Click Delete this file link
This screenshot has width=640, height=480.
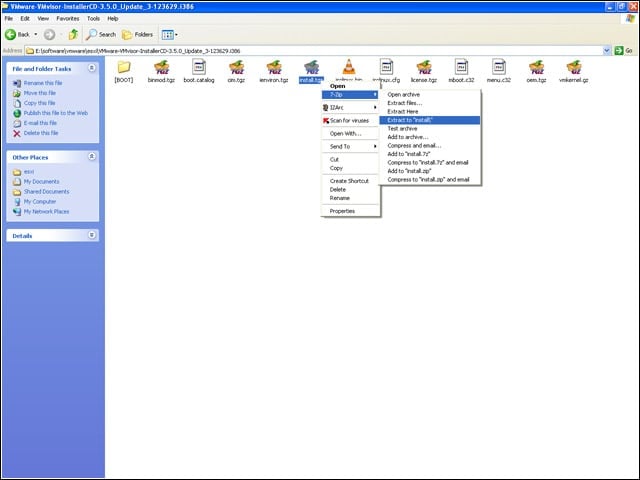tap(41, 133)
